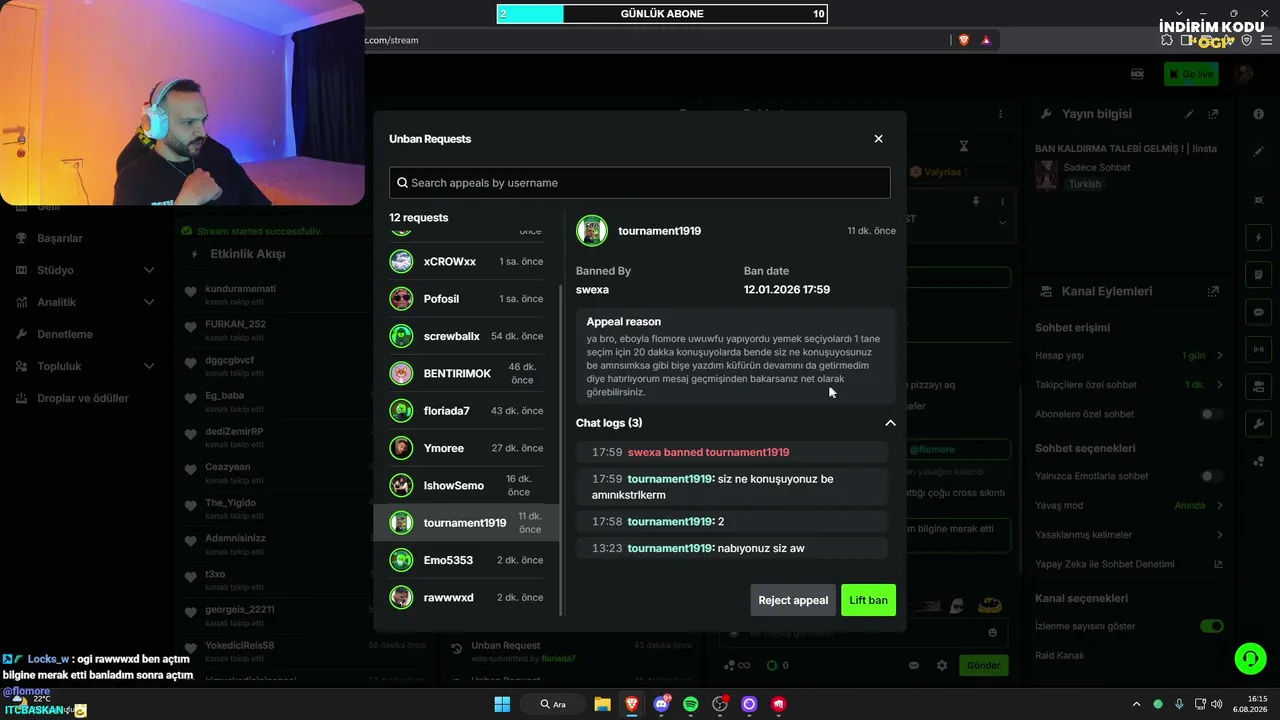Screen dimensions: 1280x720
Task: Open the green headset support button
Action: (x=1250, y=658)
